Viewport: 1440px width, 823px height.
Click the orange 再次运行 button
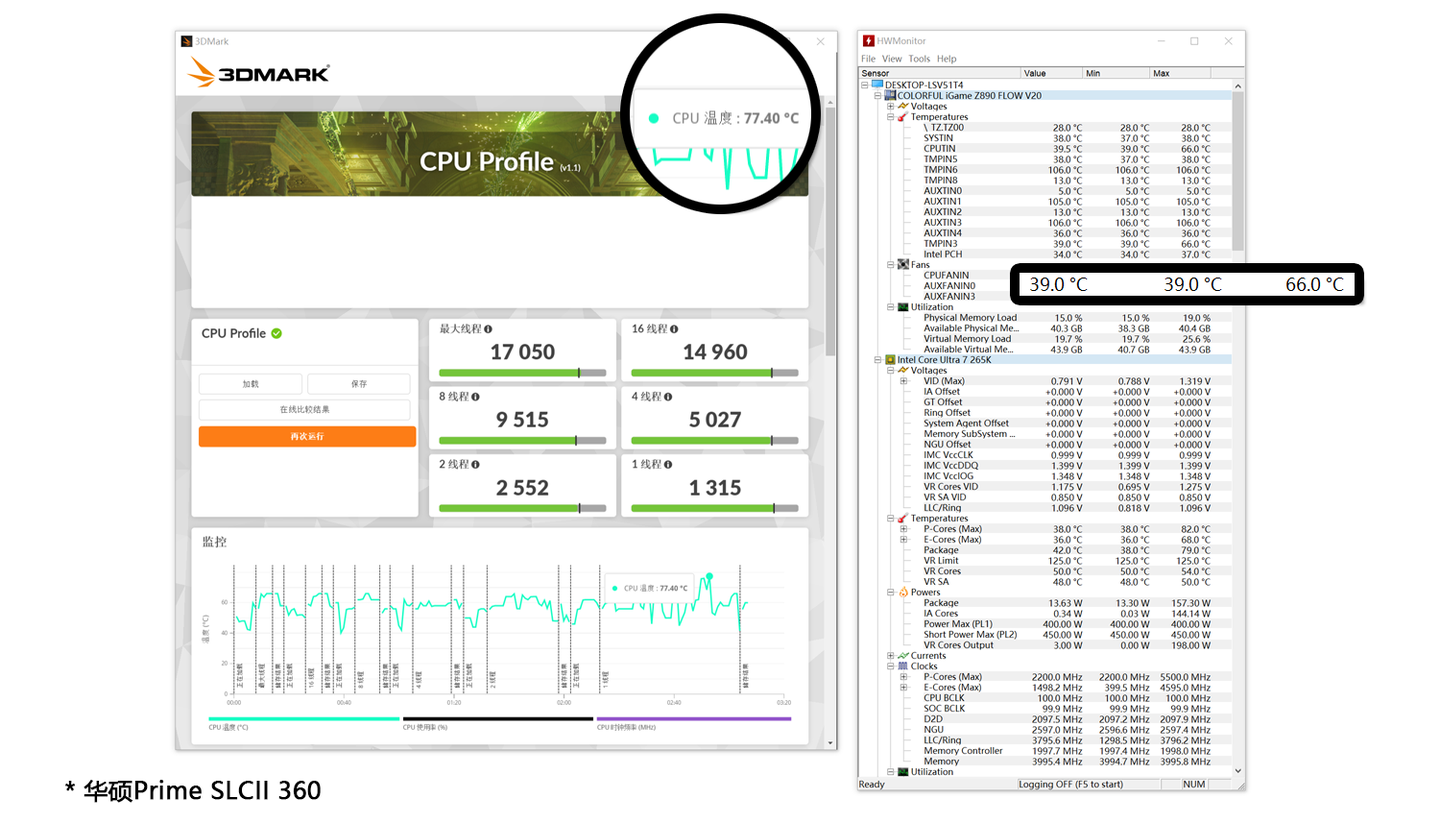tap(307, 436)
